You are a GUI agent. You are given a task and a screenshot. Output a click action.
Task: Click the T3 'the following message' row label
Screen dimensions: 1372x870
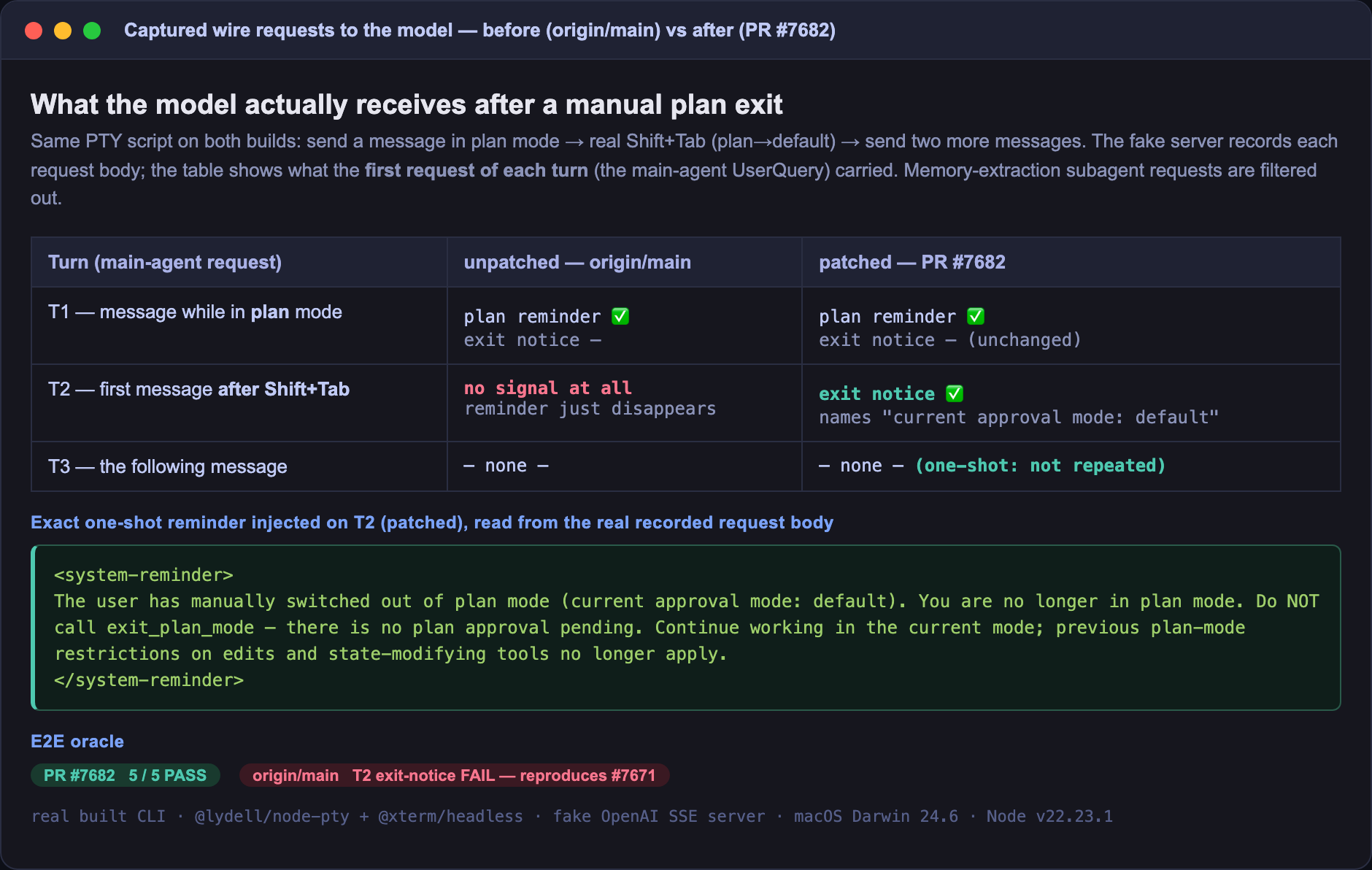pyautogui.click(x=168, y=466)
